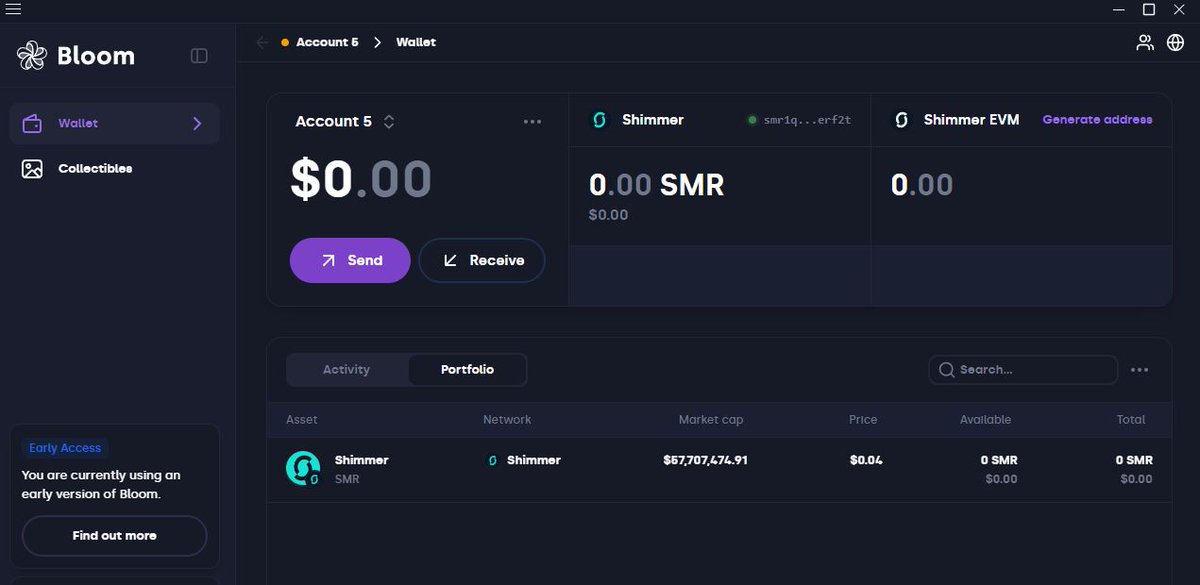Viewport: 1200px width, 585px height.
Task: Click the Shimmer network cell icon in the table
Action: point(492,461)
